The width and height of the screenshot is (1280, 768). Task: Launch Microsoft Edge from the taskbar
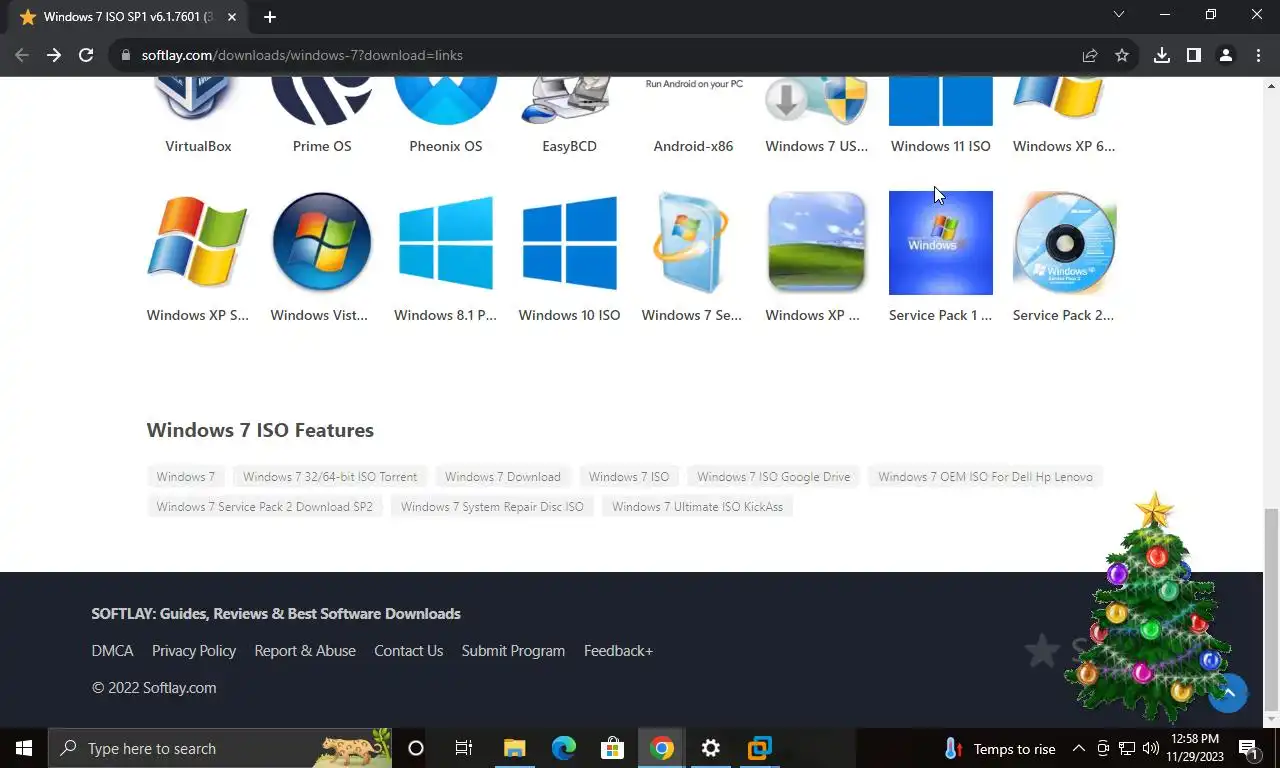click(564, 748)
